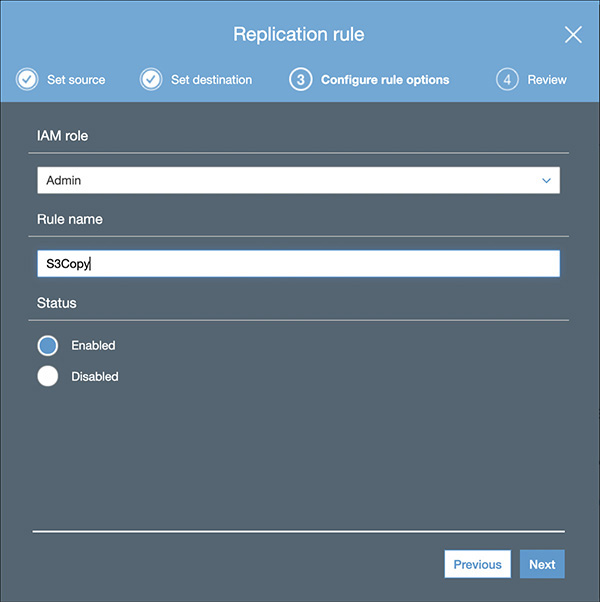Go to the Set destination step label
This screenshot has height=602, width=600.
[213, 79]
